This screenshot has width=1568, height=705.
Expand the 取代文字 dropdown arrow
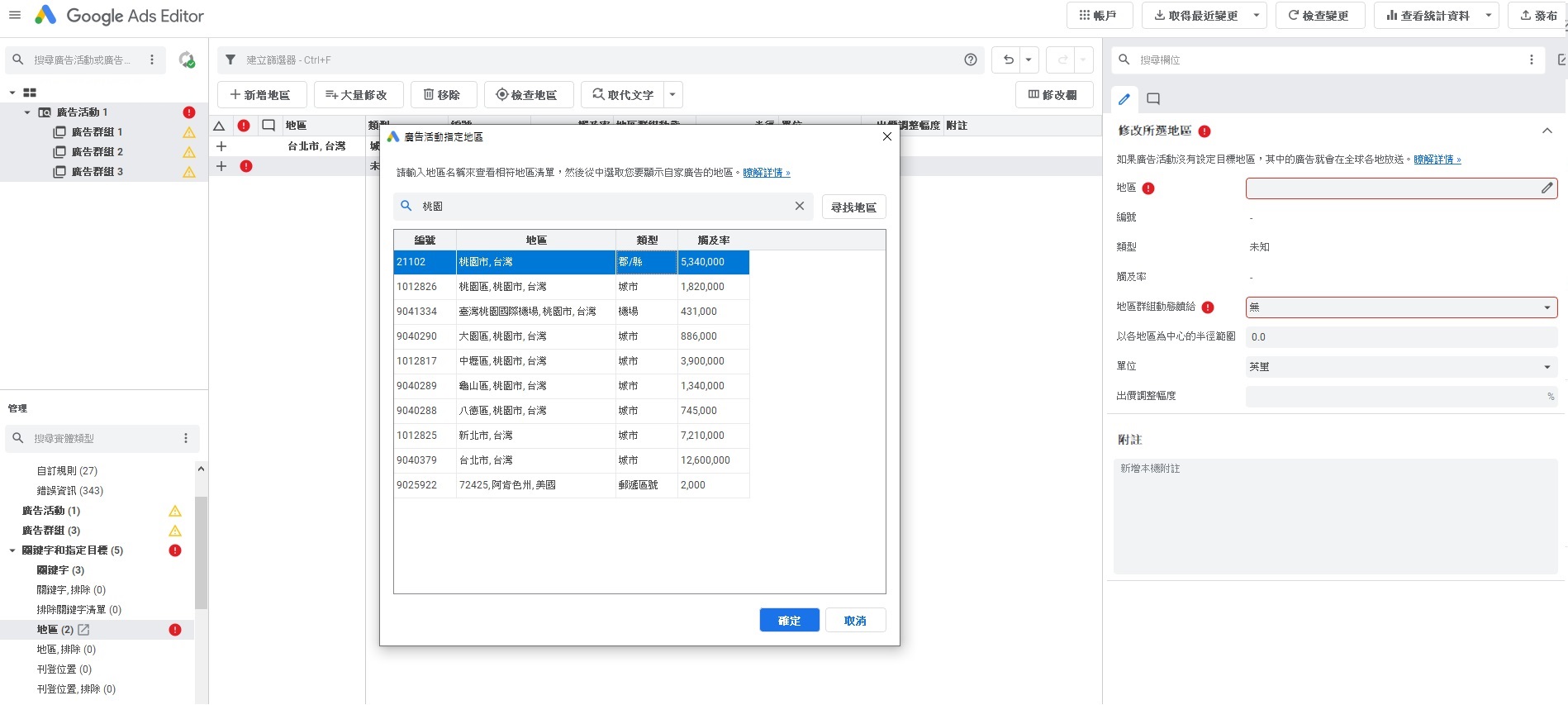[672, 95]
